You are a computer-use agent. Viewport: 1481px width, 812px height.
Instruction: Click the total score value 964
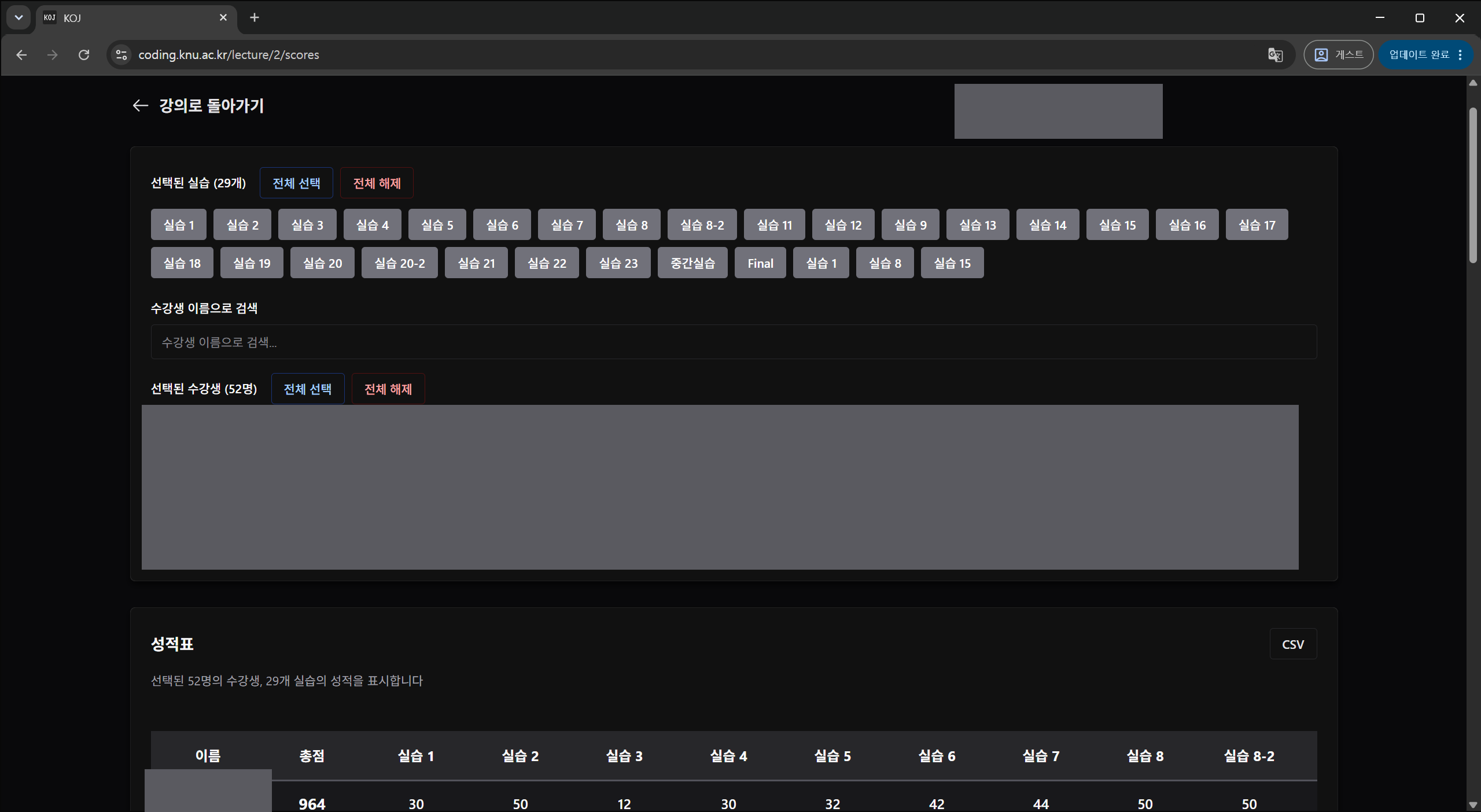click(x=312, y=804)
